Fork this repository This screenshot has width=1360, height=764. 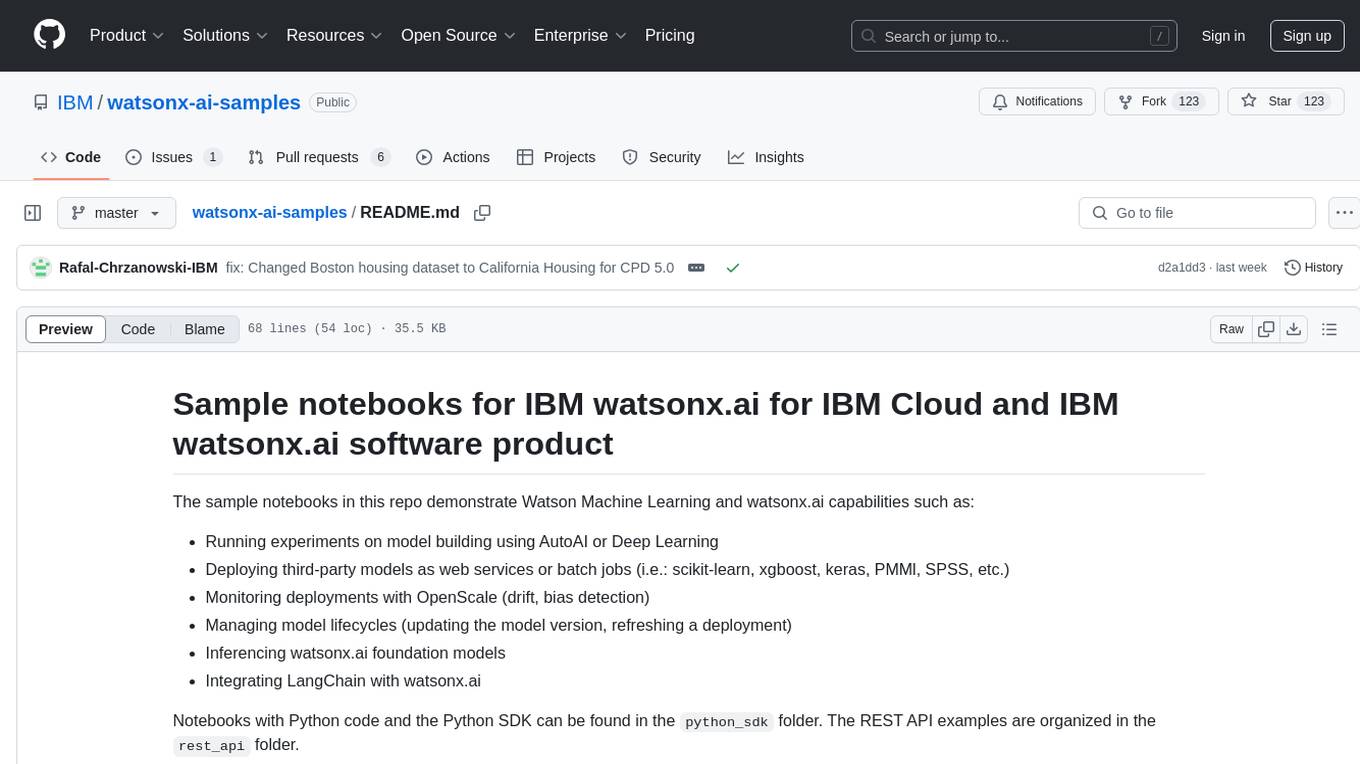pos(1161,102)
